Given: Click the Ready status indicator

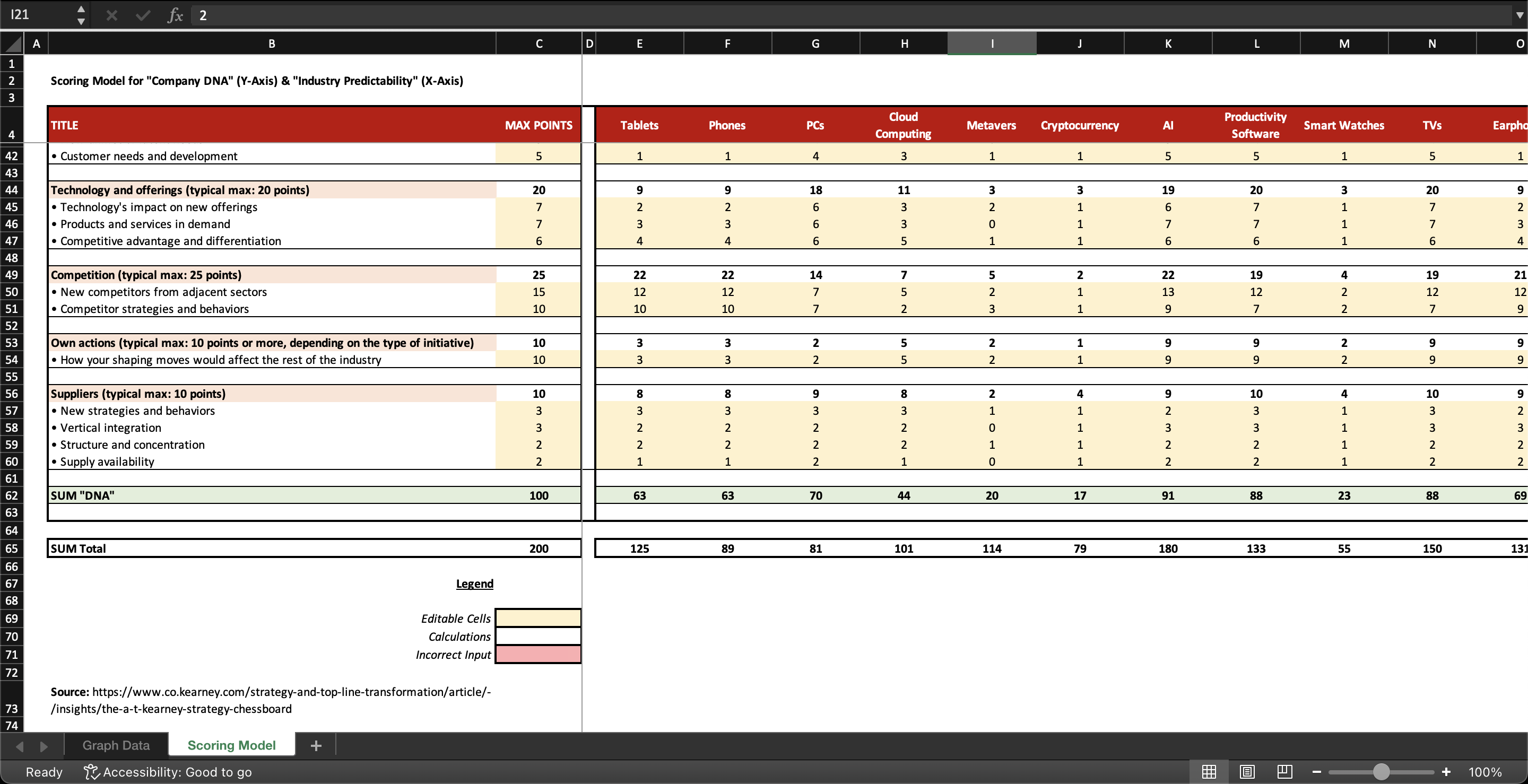Looking at the screenshot, I should click(44, 772).
